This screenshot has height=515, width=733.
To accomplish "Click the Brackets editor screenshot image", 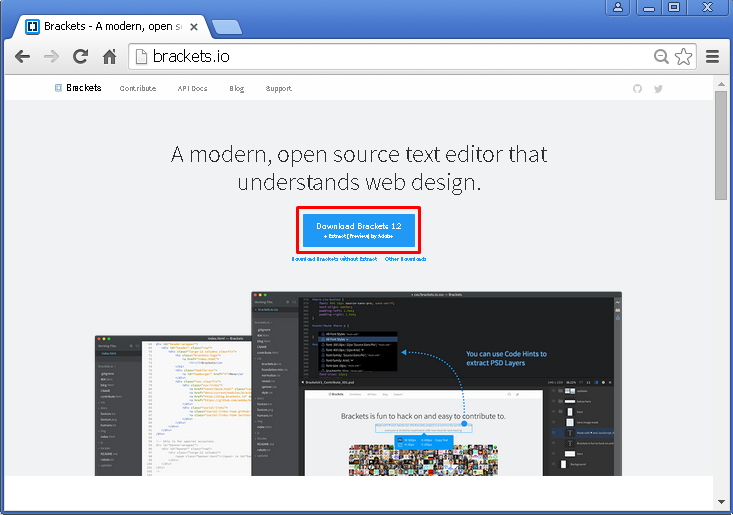I will (358, 384).
